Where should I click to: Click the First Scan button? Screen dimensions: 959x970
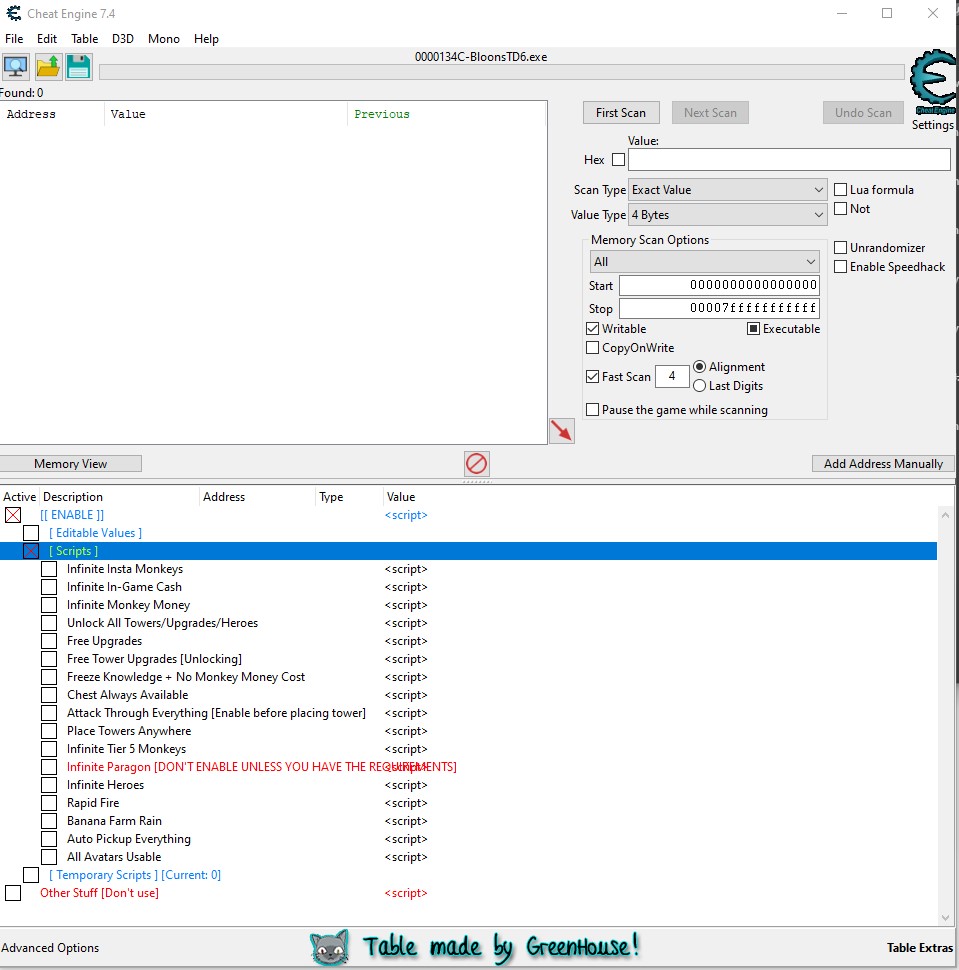(621, 113)
